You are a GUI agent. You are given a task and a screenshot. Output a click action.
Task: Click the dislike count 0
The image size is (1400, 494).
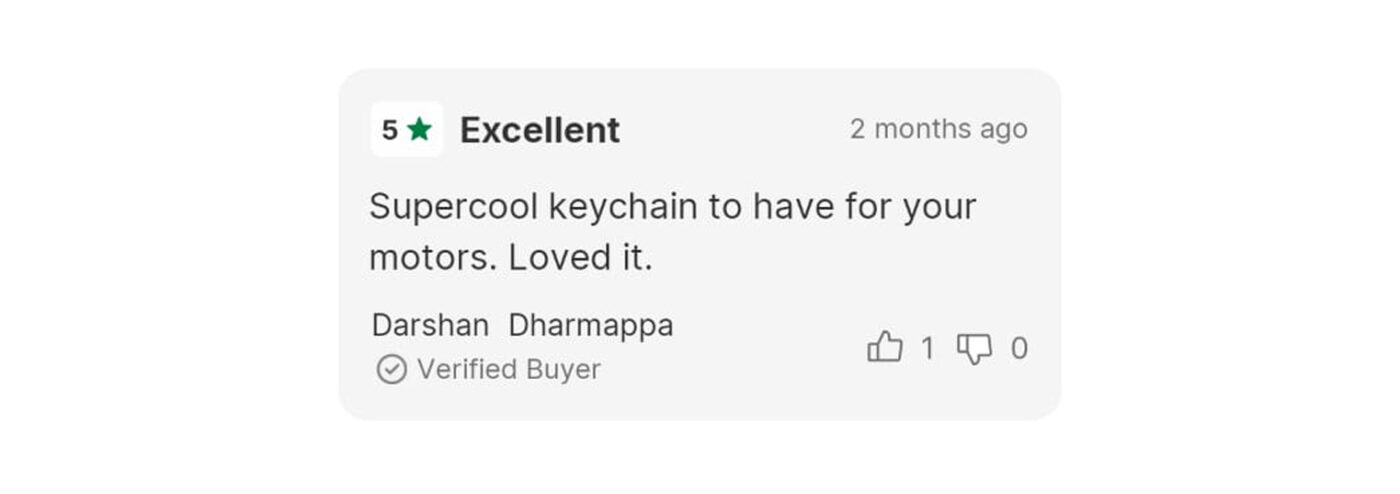click(x=1019, y=348)
